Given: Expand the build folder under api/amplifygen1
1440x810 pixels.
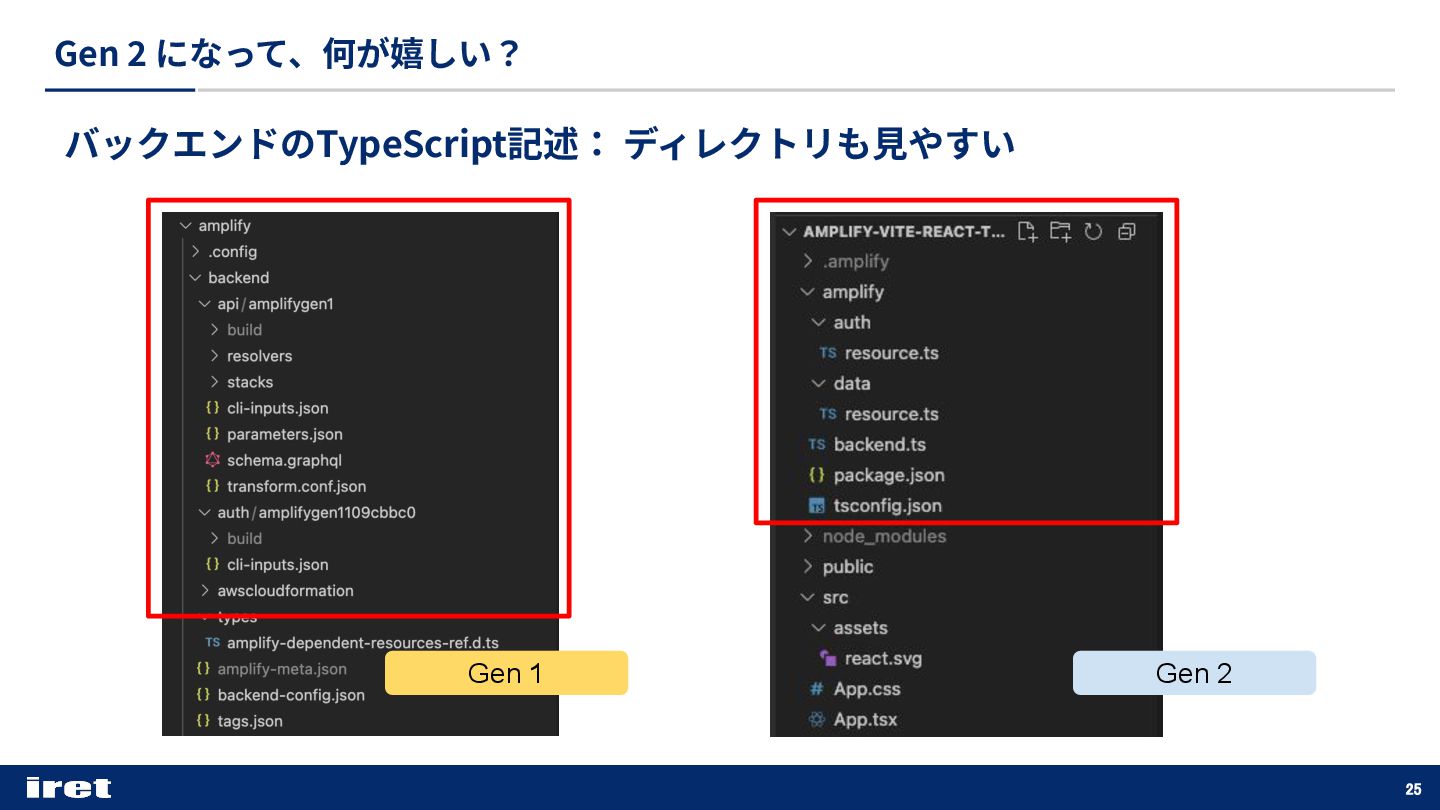Looking at the screenshot, I should tap(214, 330).
